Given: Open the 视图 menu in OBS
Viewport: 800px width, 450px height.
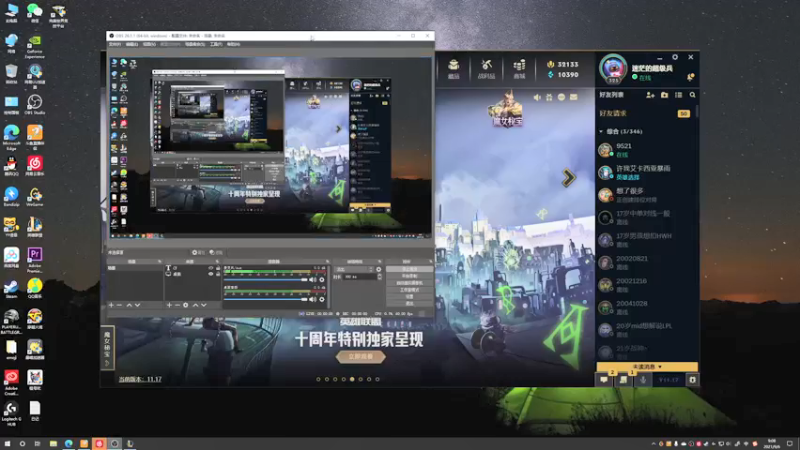Looking at the screenshot, I should 149,44.
